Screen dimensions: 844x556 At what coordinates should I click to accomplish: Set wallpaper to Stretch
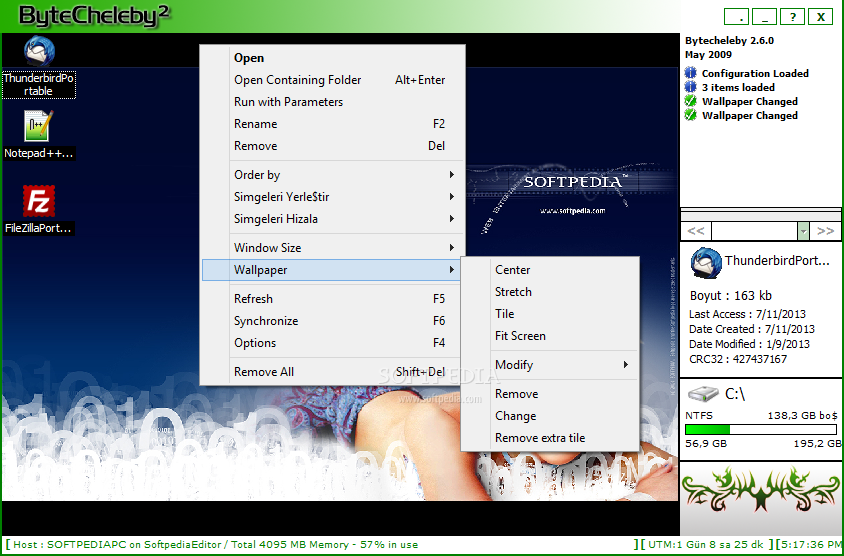coord(550,292)
